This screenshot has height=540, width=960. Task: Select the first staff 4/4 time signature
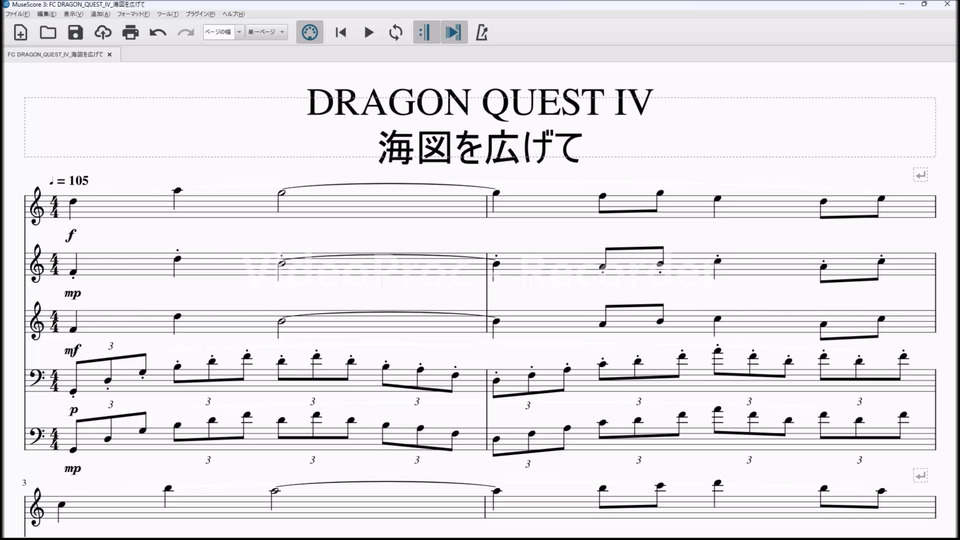(54, 206)
